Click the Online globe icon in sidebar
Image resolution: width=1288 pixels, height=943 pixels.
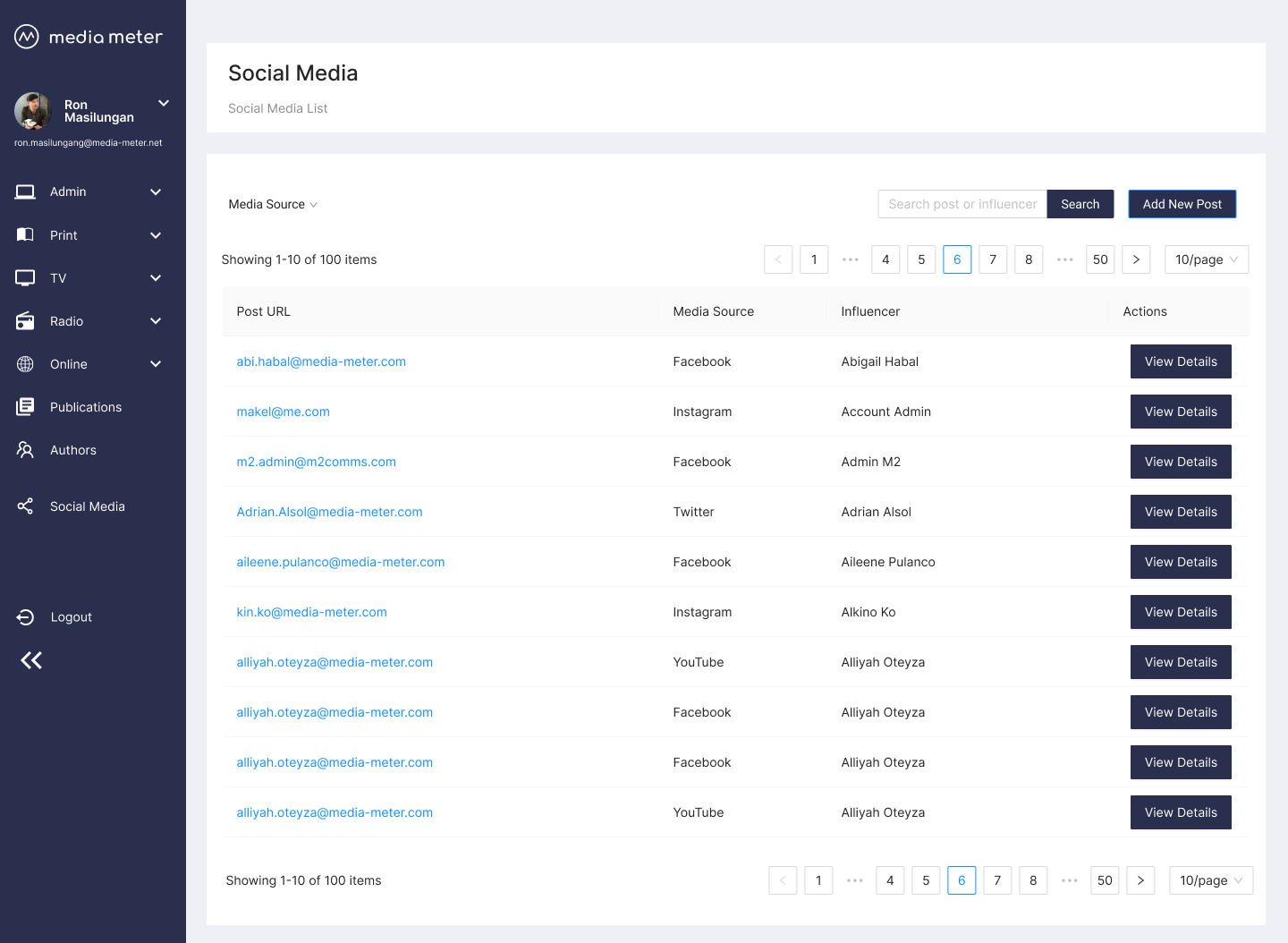pyautogui.click(x=25, y=364)
